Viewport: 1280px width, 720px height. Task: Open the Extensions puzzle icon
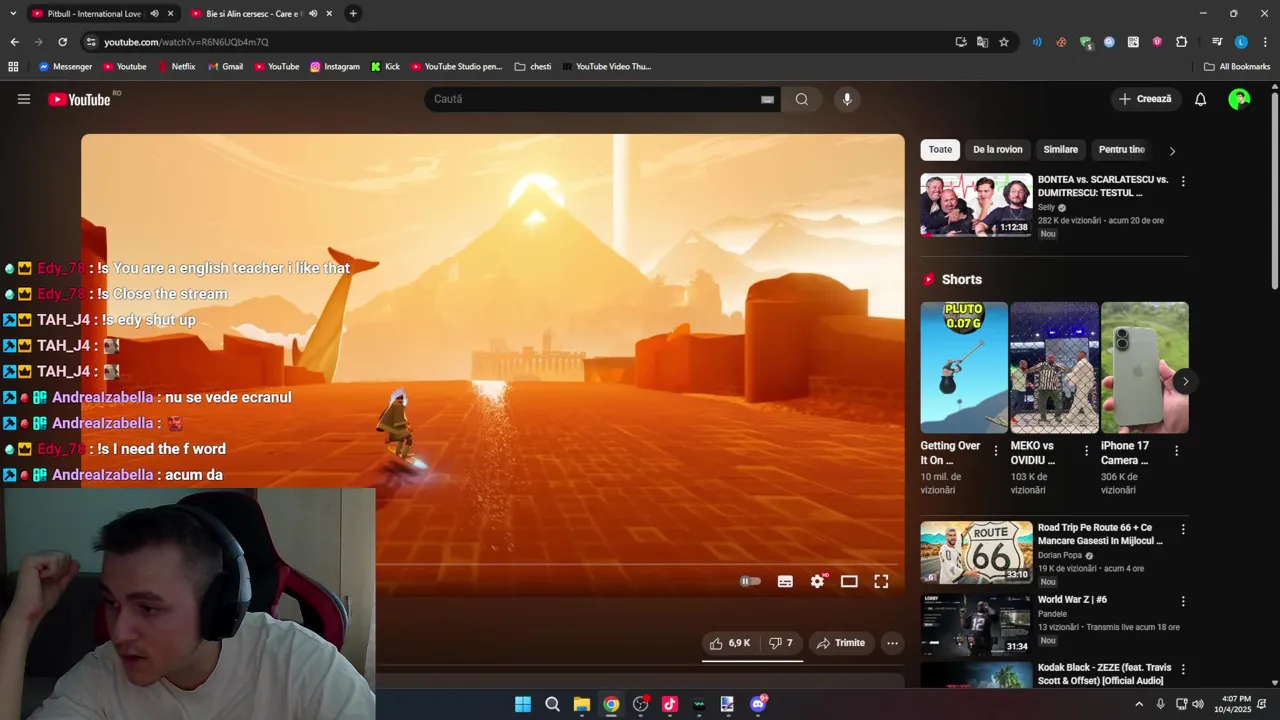(x=1181, y=42)
